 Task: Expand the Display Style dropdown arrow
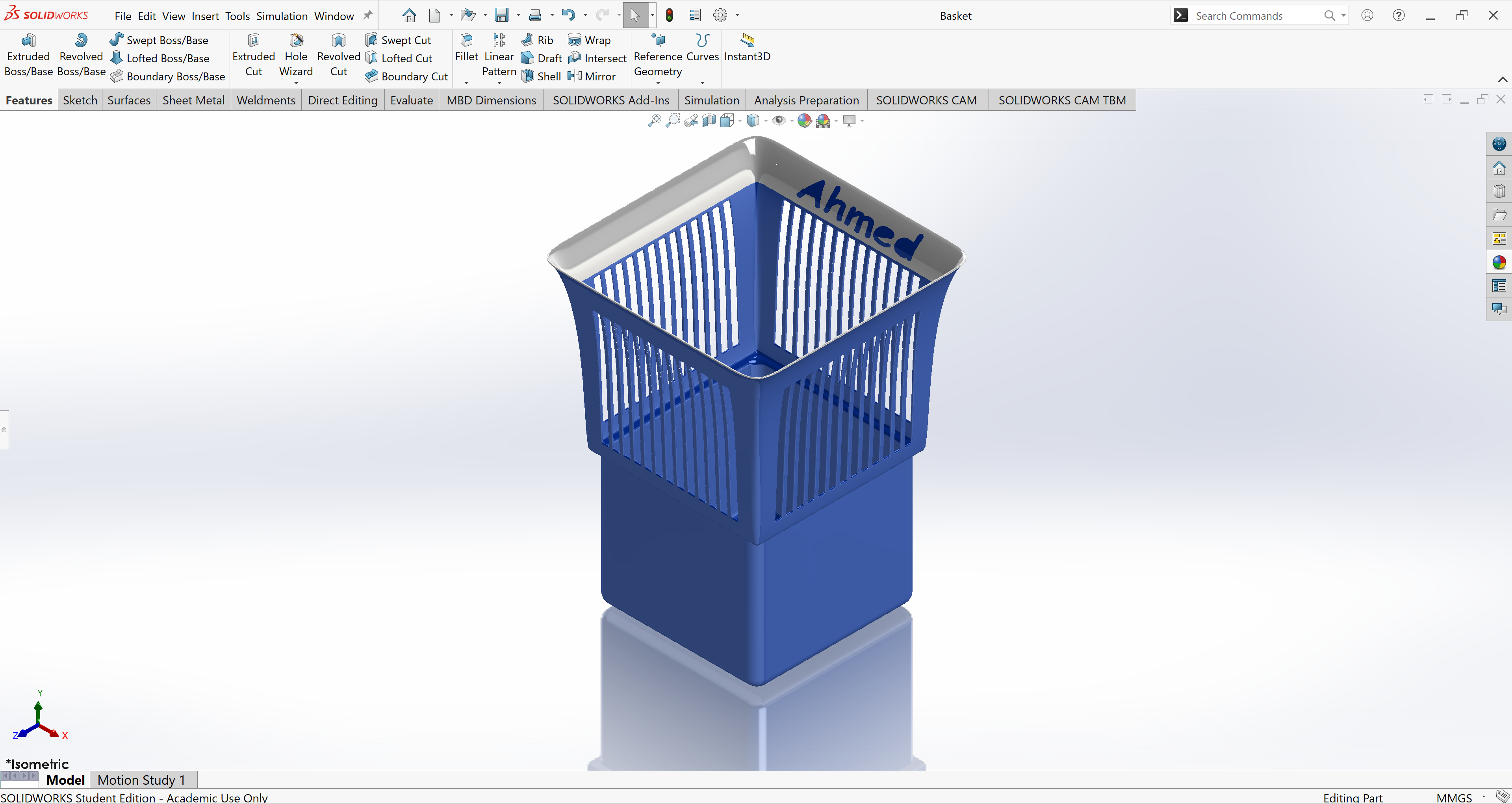[x=765, y=121]
